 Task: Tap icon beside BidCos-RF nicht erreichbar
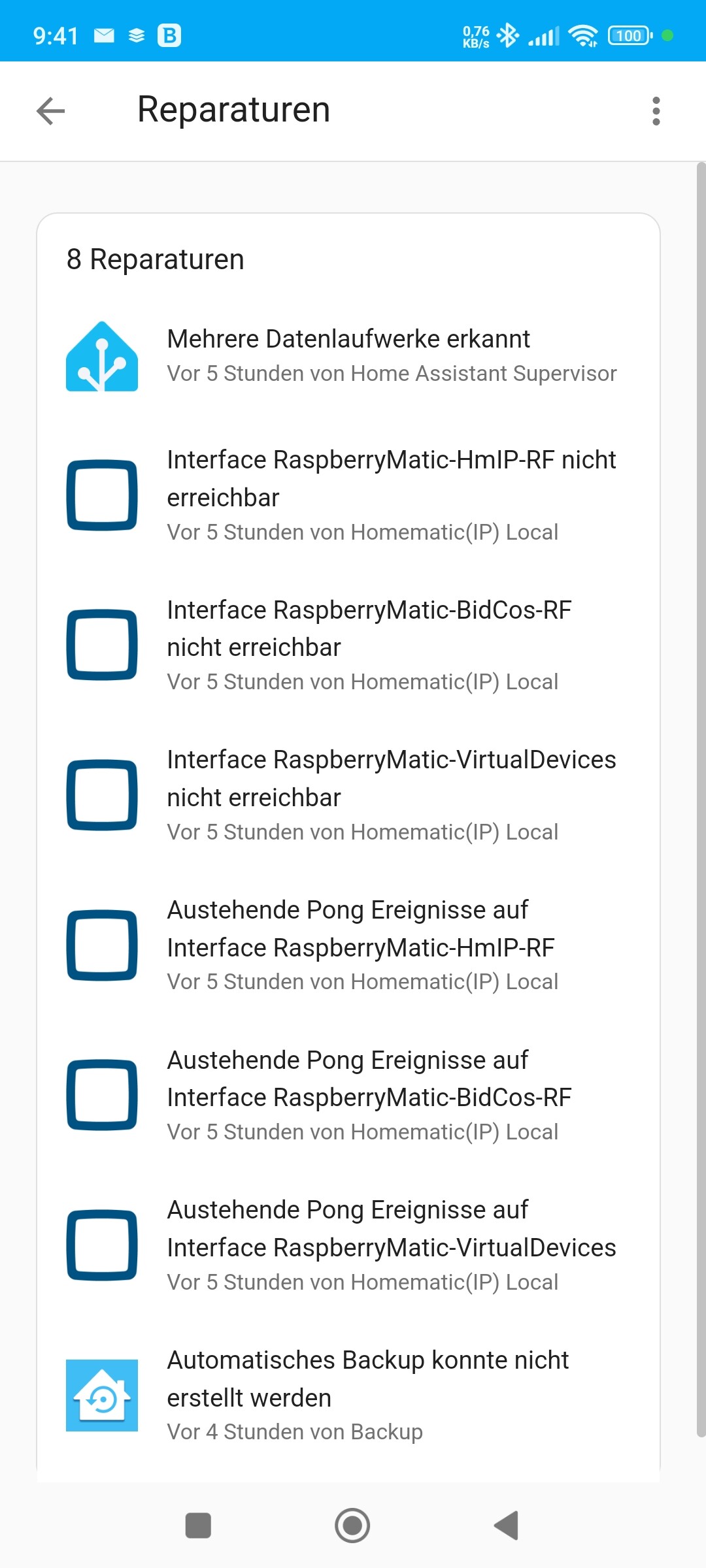(102, 645)
